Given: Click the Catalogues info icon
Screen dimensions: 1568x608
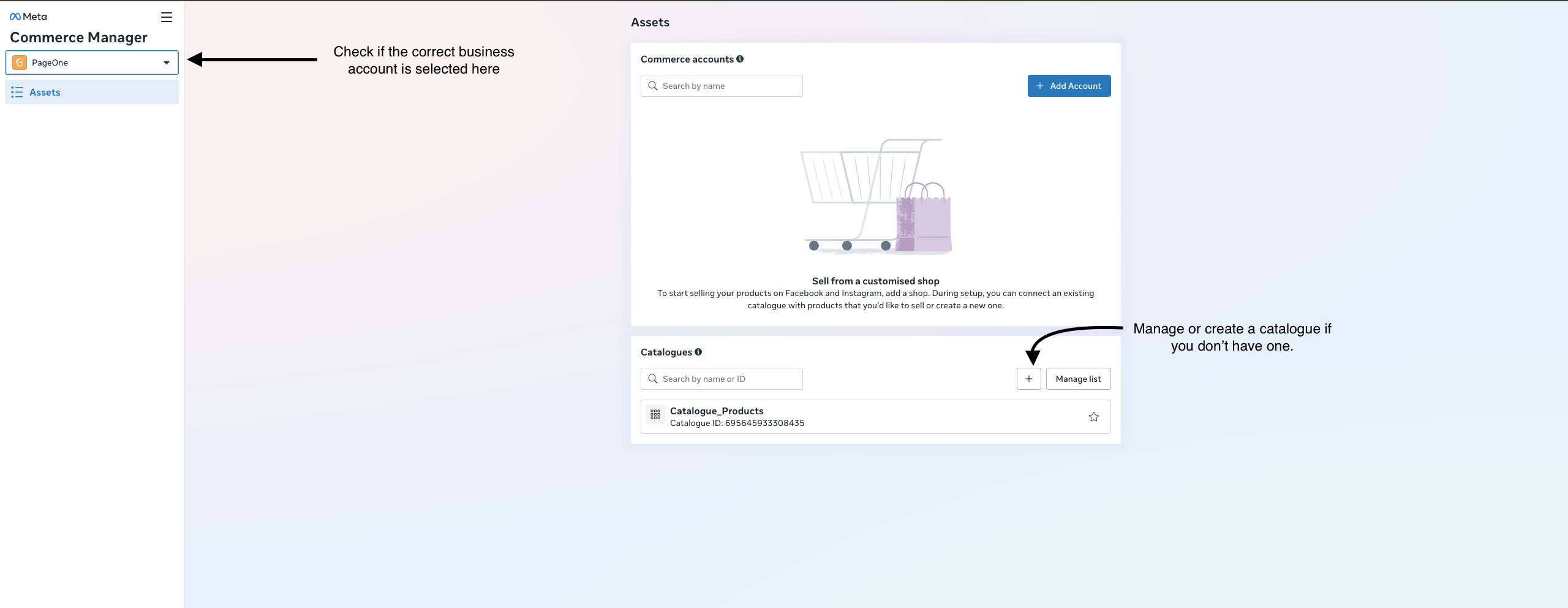Looking at the screenshot, I should point(698,352).
